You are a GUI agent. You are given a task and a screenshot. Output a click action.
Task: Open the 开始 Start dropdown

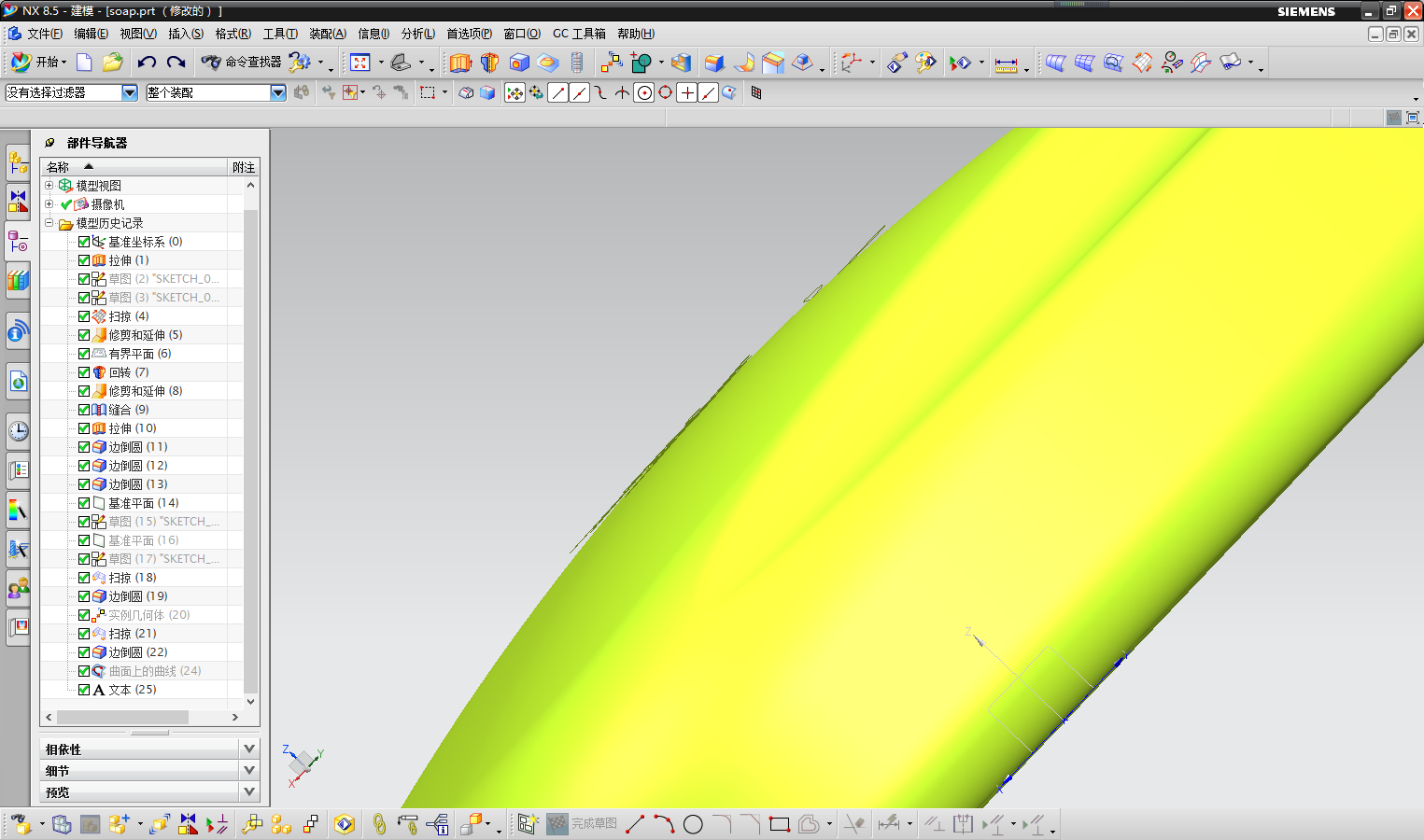coord(39,63)
